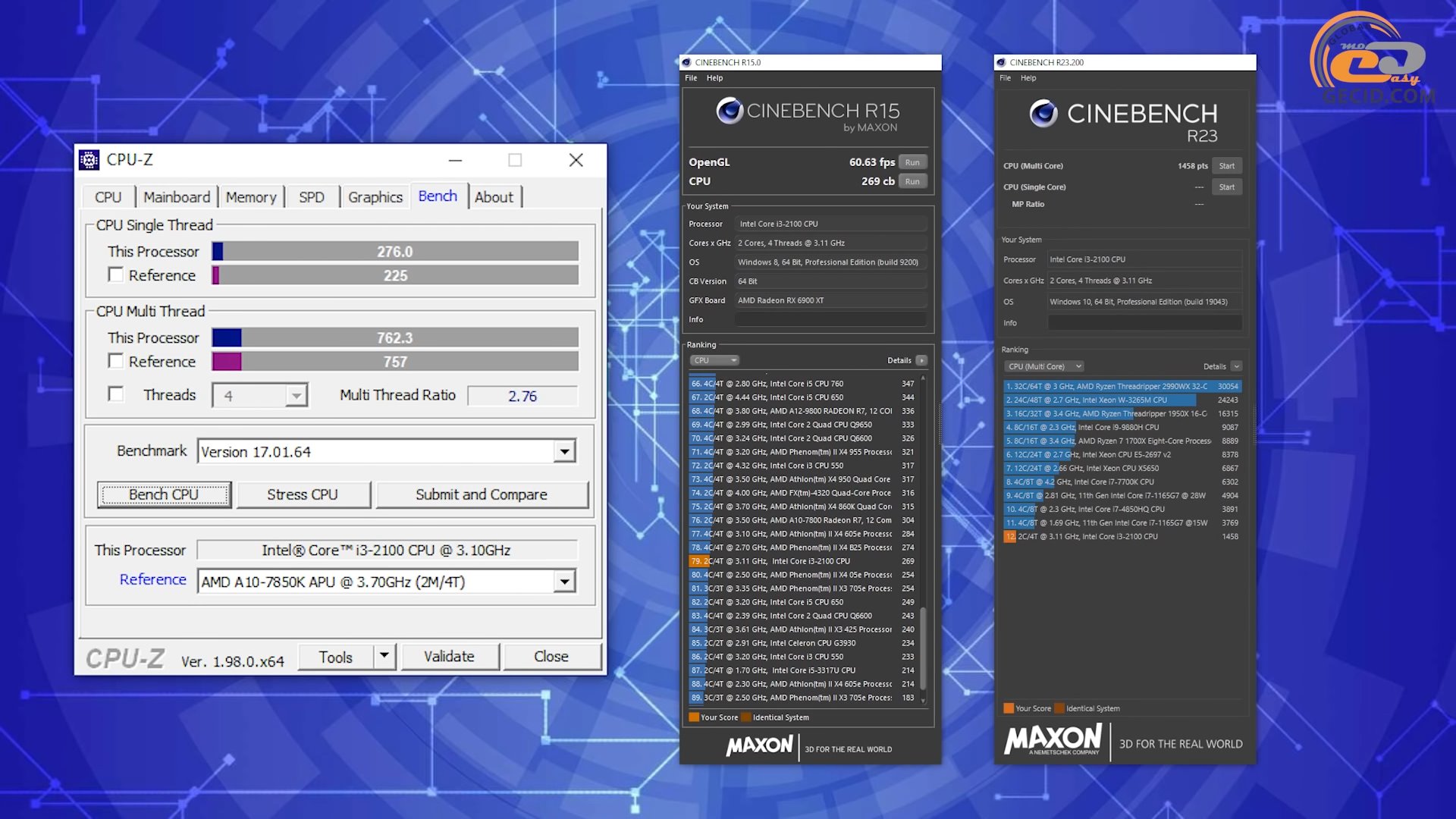Switch to the Graphics tab

[375, 197]
